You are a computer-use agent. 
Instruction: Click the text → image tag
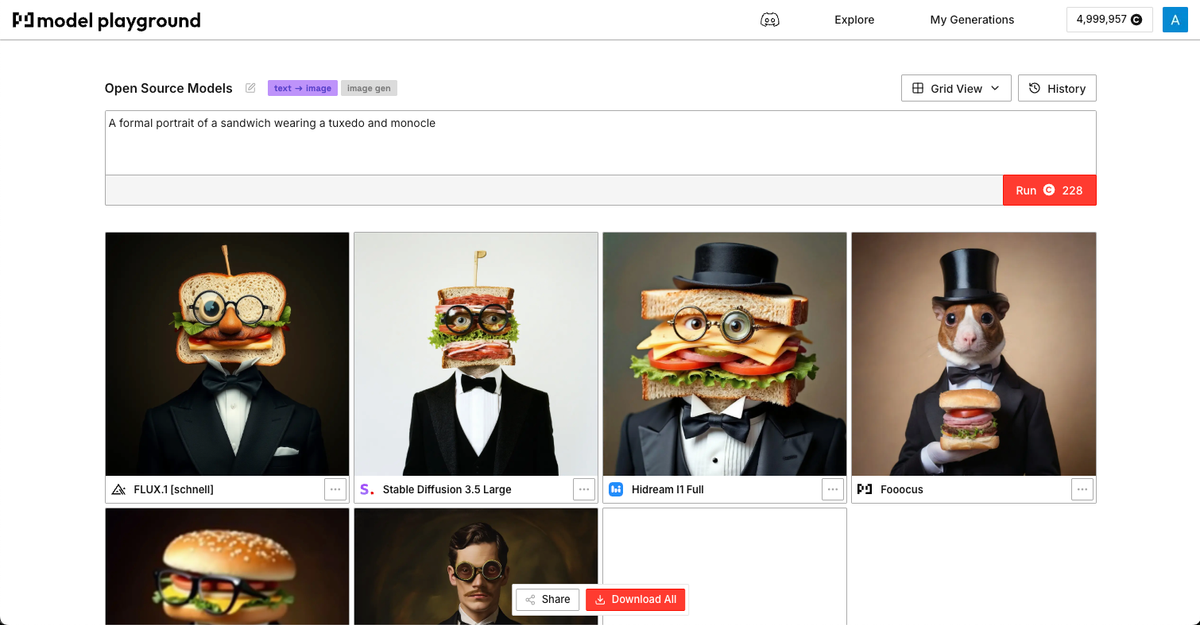302,88
